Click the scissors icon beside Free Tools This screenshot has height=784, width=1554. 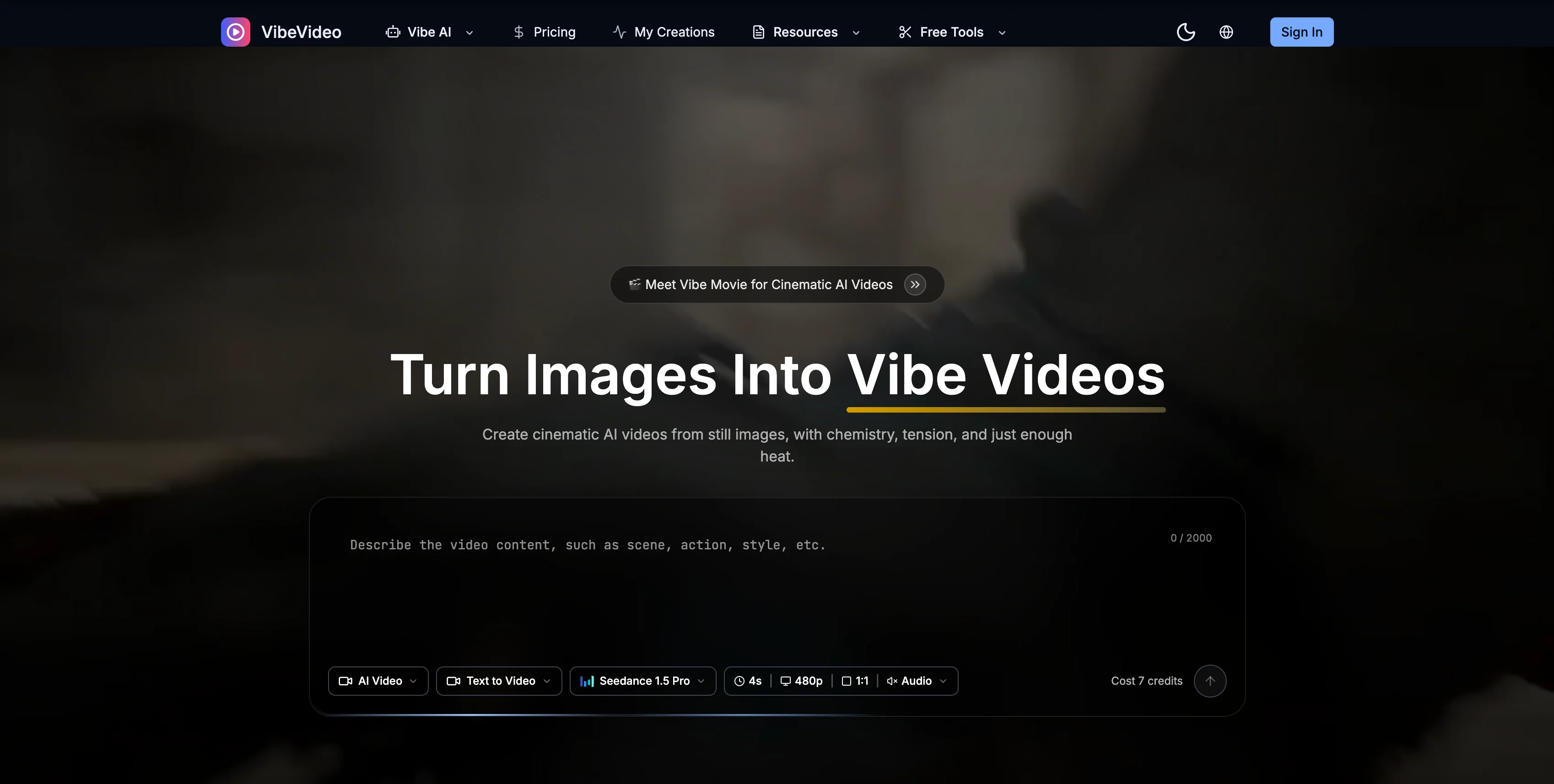click(x=905, y=32)
